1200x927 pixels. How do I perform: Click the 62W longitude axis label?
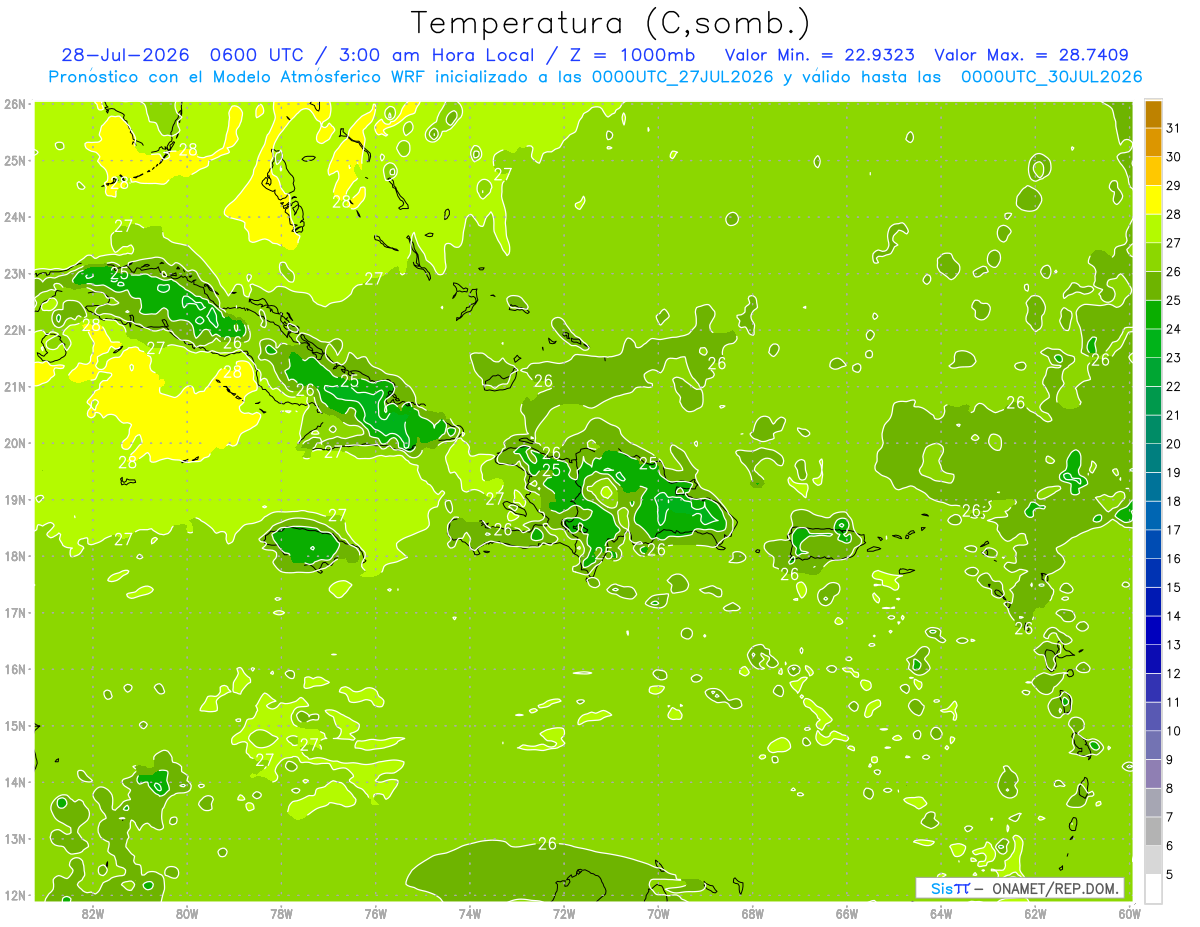coord(1035,914)
